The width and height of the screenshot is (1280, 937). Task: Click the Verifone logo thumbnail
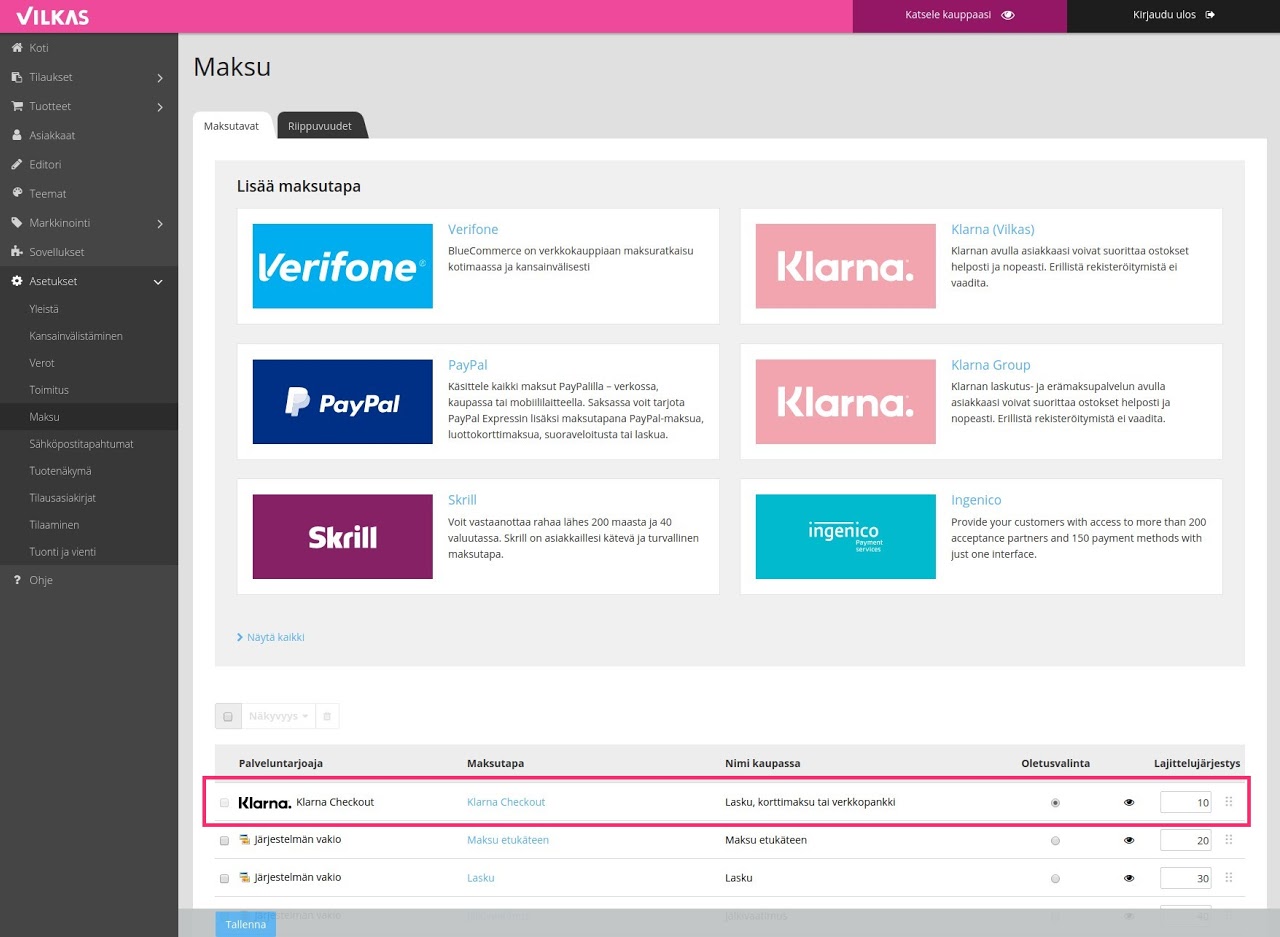tap(342, 266)
